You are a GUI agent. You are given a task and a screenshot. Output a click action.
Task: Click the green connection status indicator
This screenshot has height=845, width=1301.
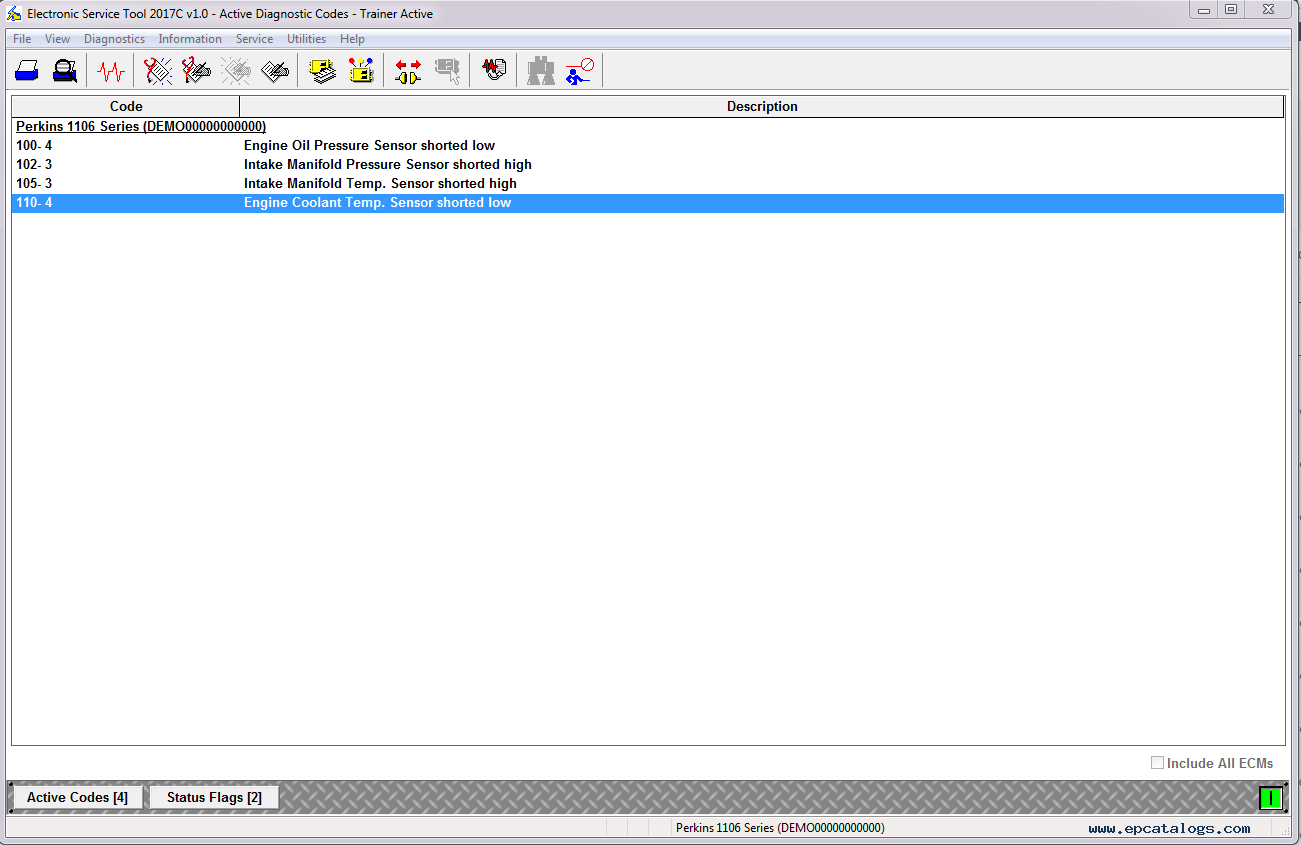[1270, 798]
